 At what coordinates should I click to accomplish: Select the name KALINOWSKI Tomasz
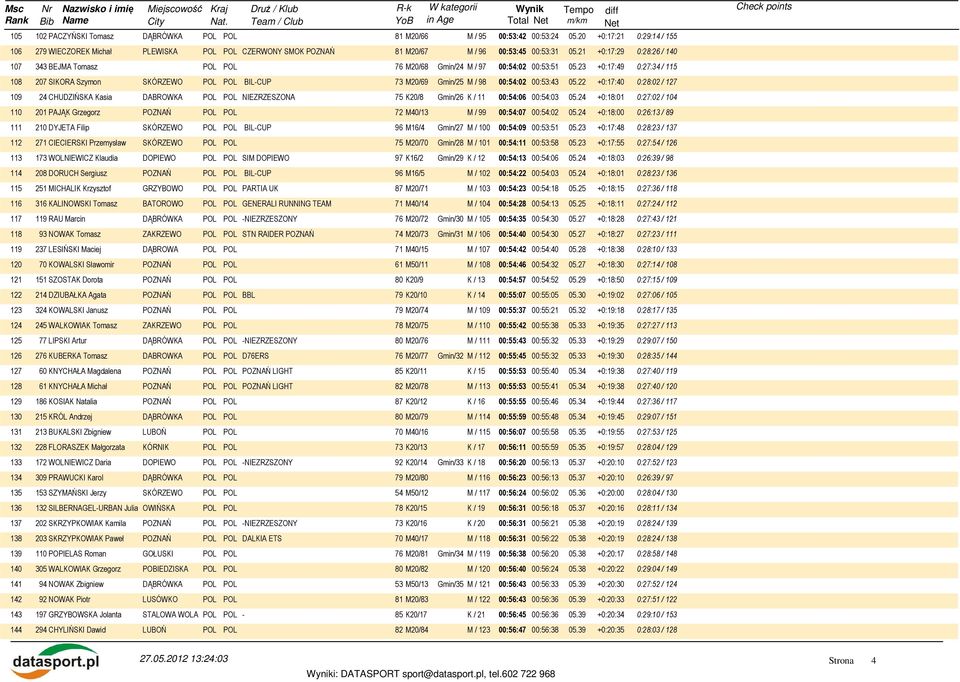(x=83, y=204)
